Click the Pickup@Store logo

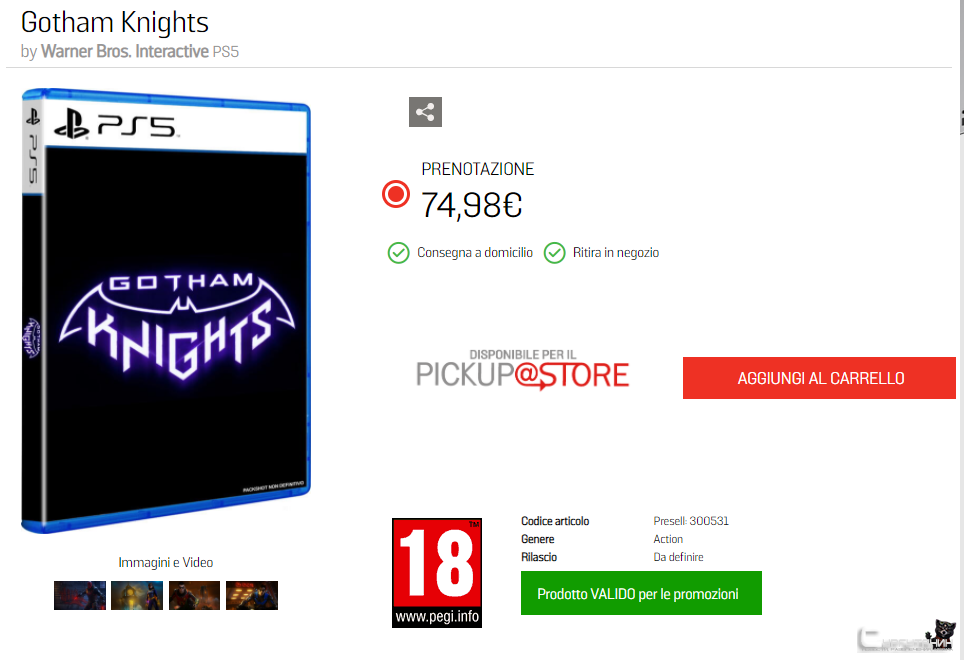coord(523,370)
